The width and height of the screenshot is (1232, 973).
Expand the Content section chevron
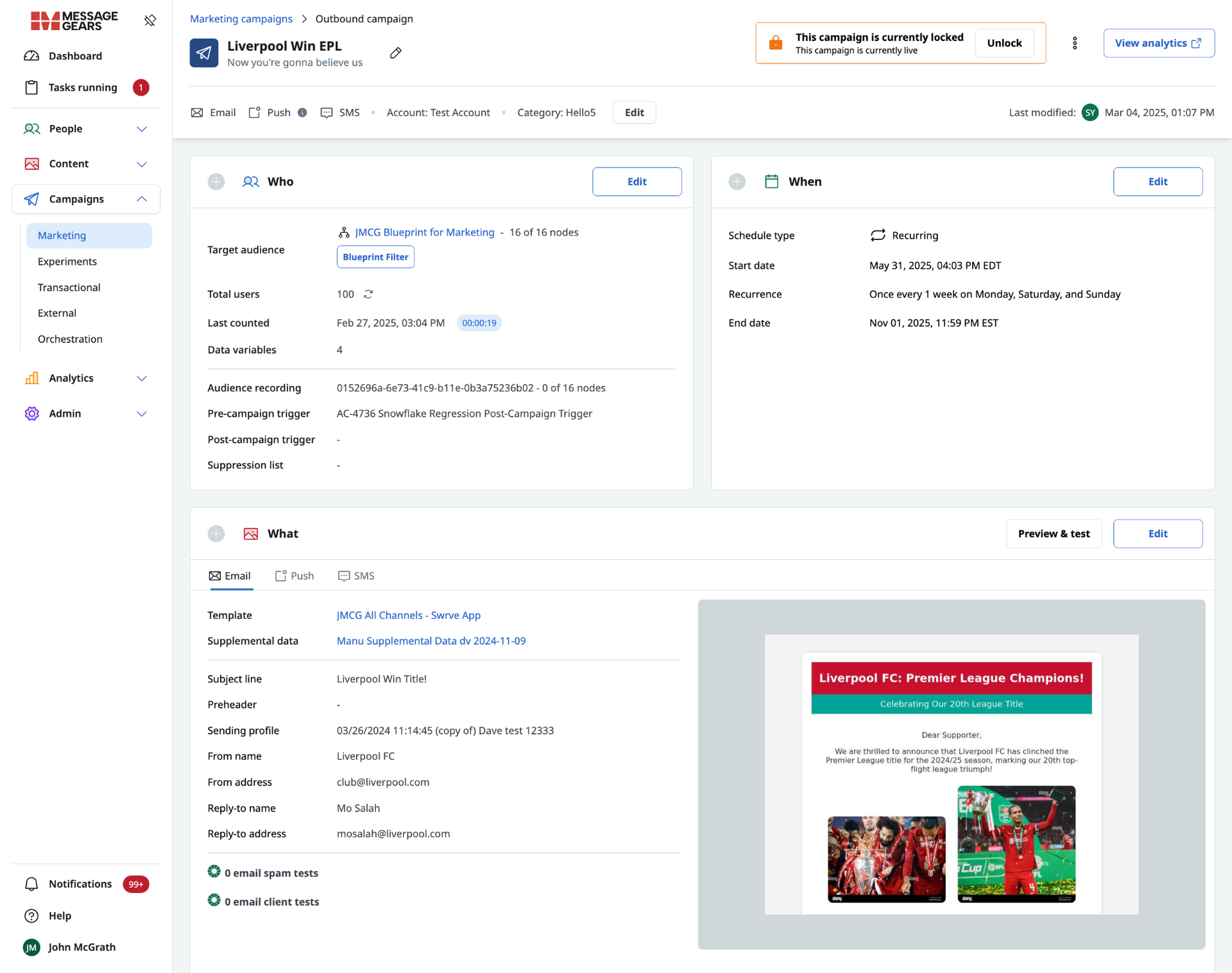click(142, 164)
